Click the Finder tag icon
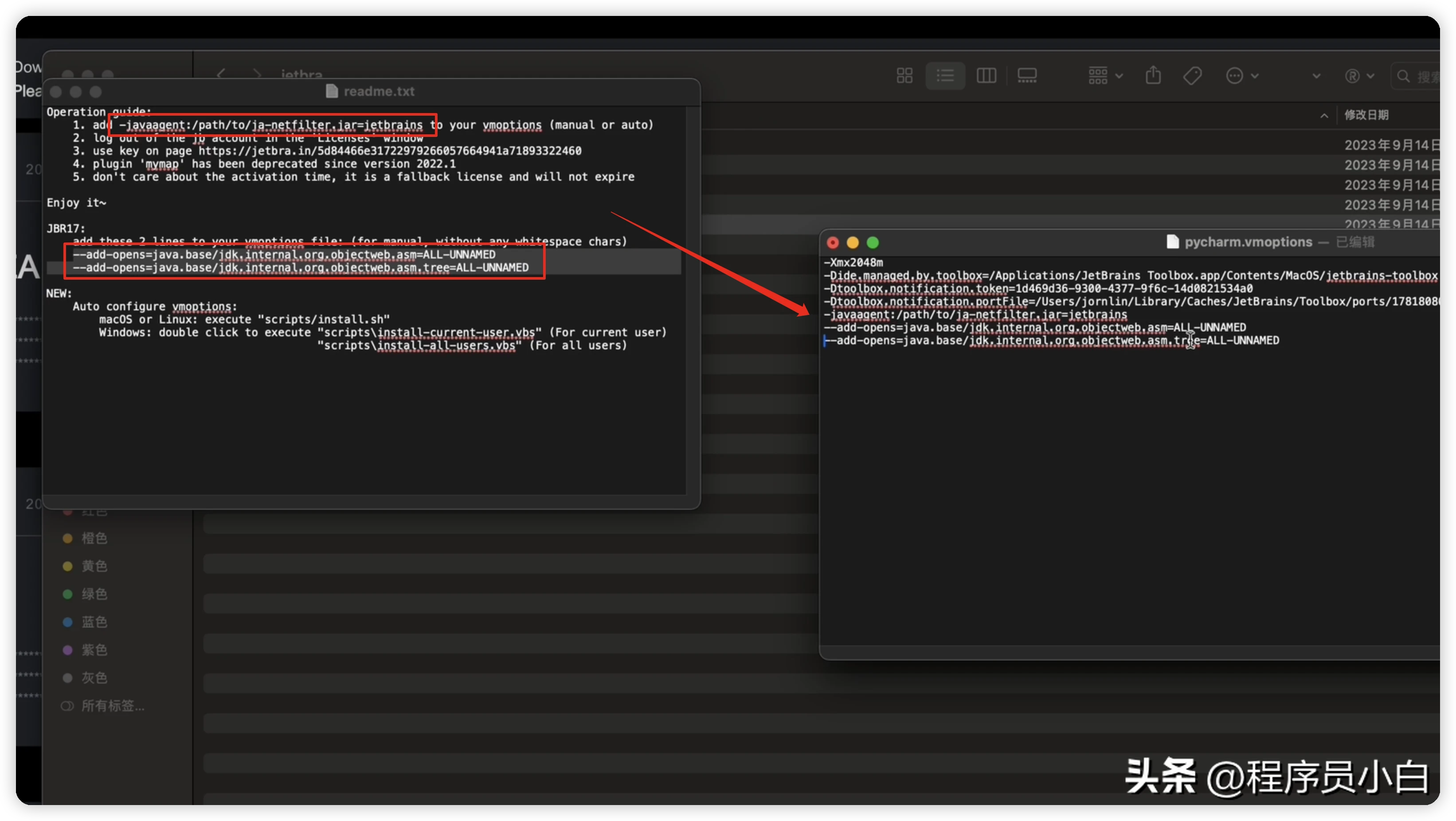This screenshot has height=821, width=1456. [x=1192, y=75]
